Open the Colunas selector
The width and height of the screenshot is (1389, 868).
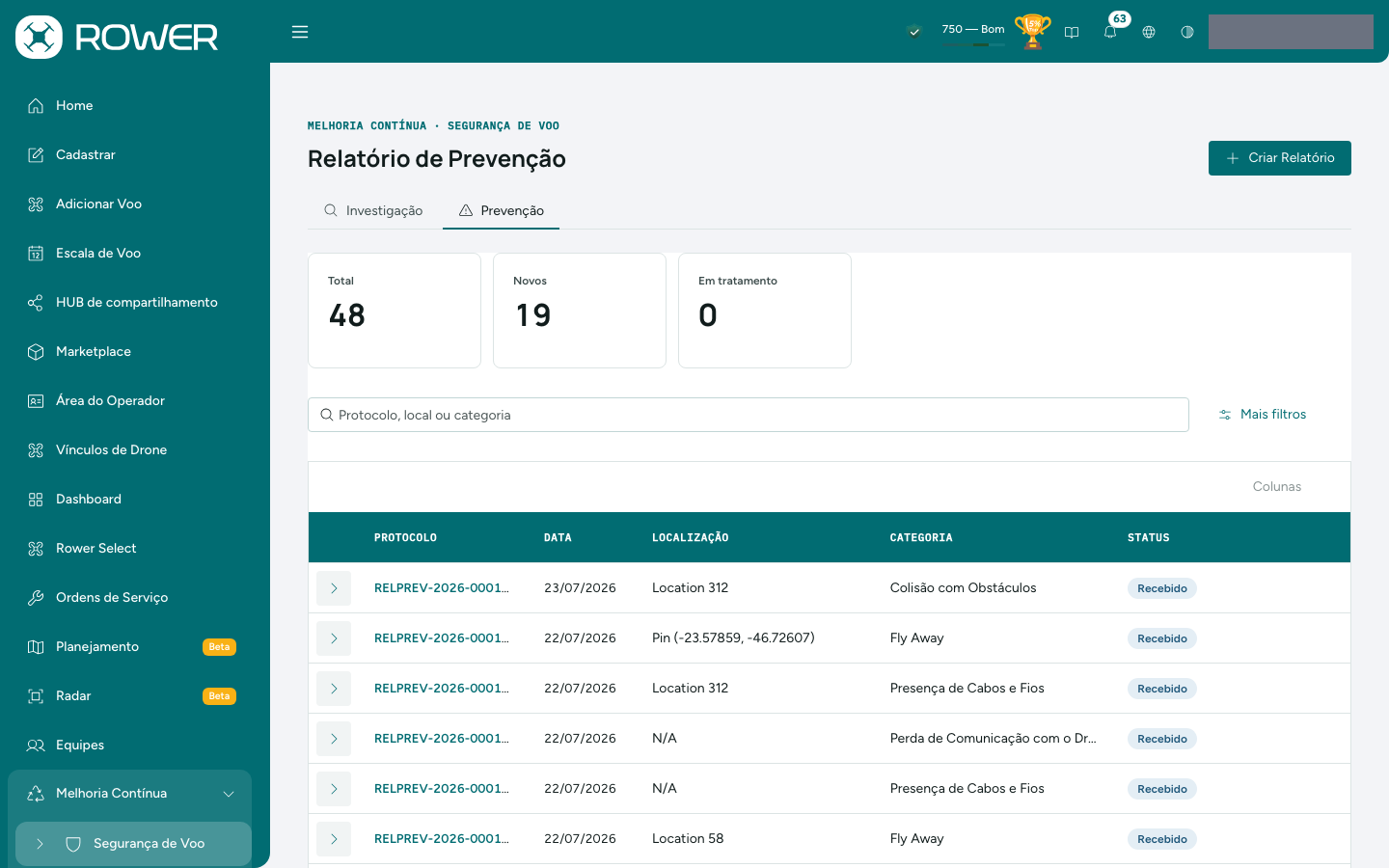(1276, 487)
